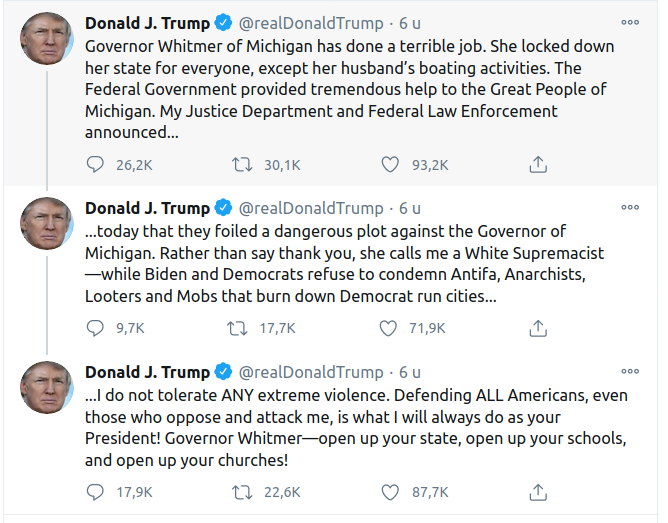Click the profile avatar on first tweet
The image size is (668, 523).
tap(46, 38)
